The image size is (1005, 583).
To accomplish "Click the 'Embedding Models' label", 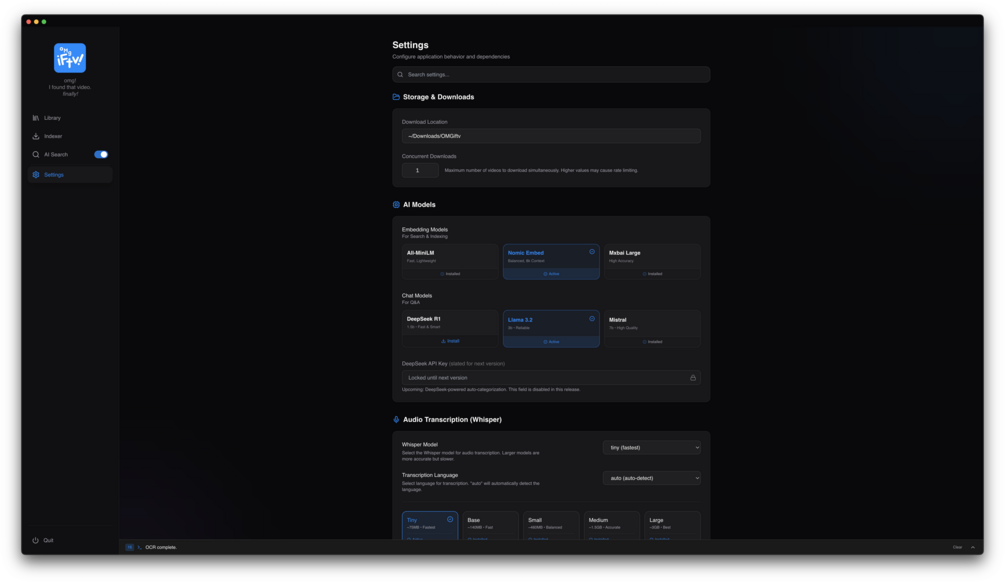I will tap(425, 229).
